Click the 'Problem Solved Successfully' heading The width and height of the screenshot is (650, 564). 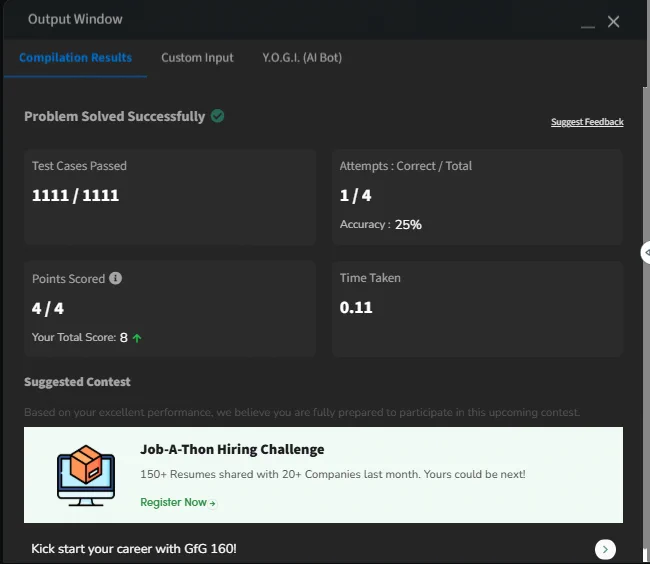pyautogui.click(x=114, y=116)
